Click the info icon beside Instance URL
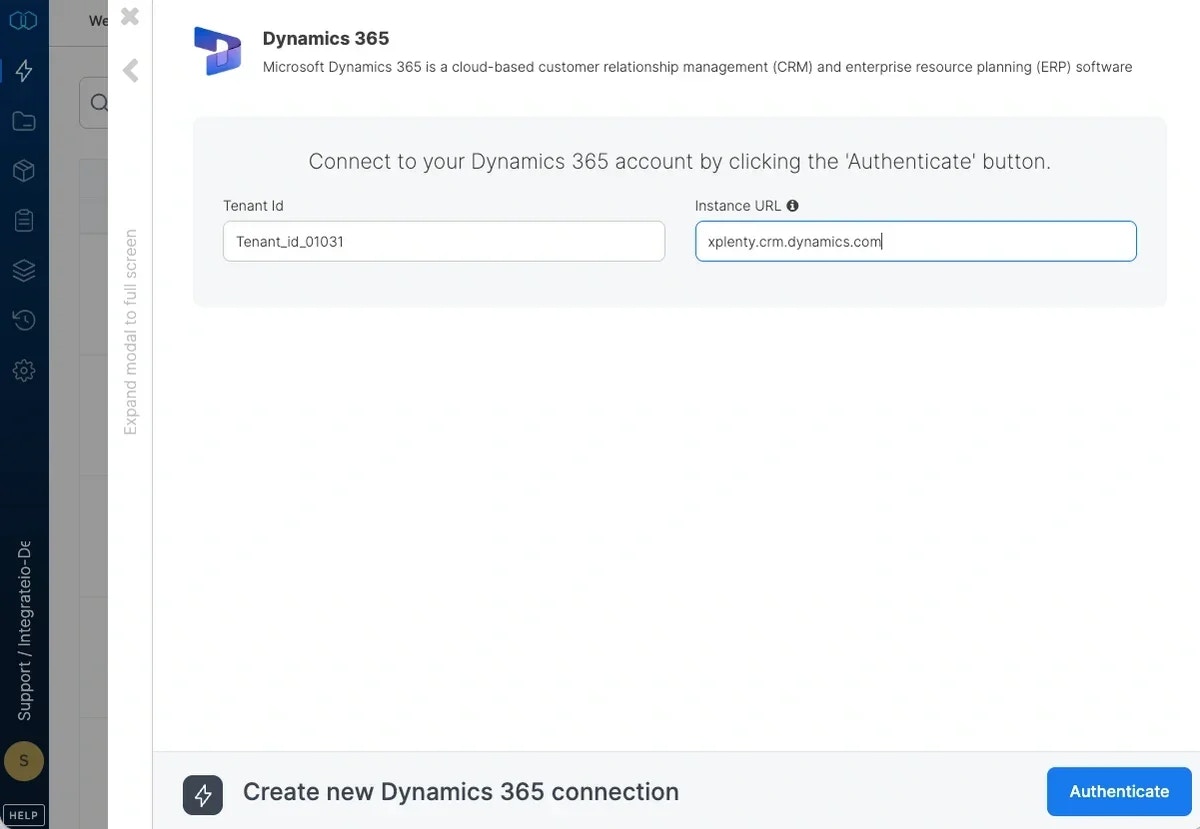 click(x=792, y=205)
